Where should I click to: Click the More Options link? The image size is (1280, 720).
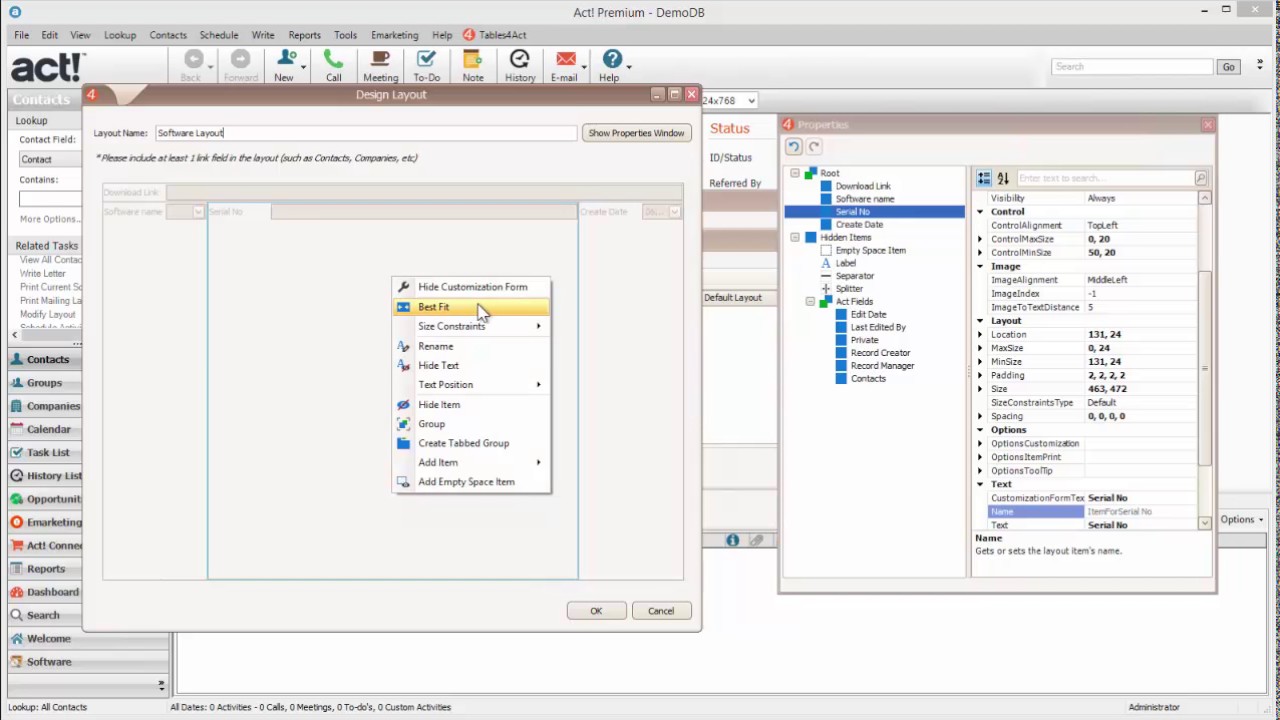coord(50,220)
